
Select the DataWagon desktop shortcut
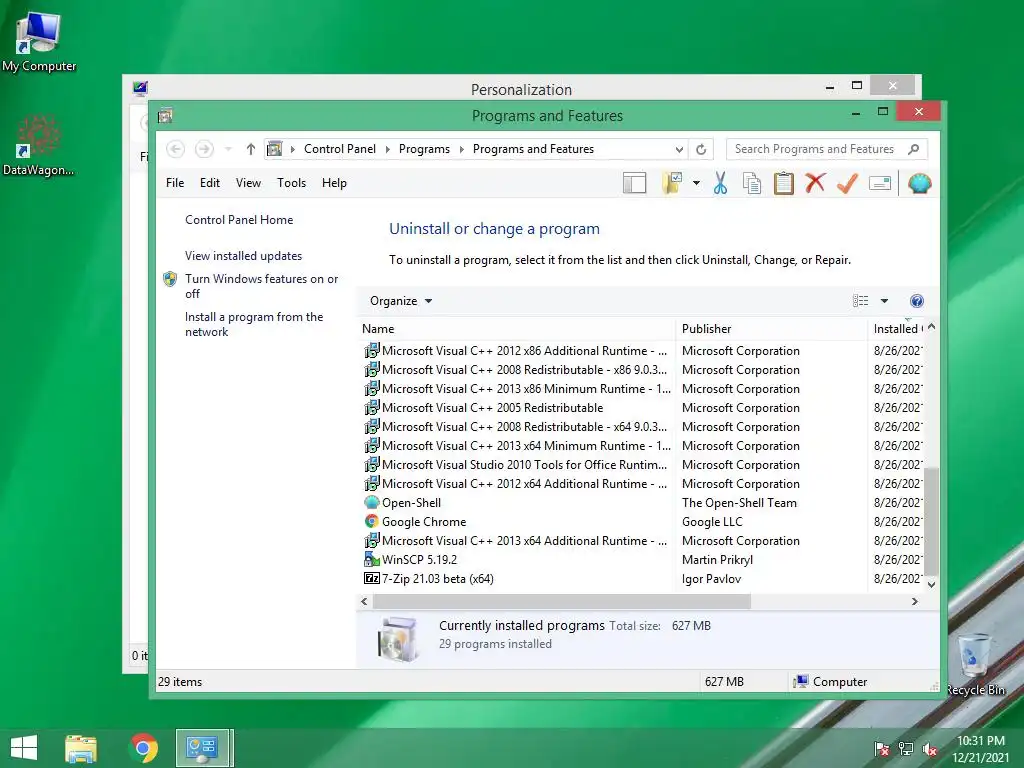pos(39,145)
